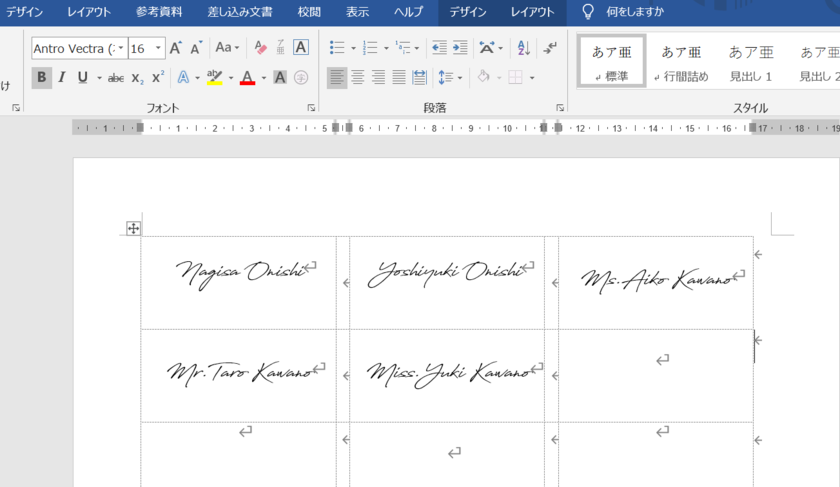The width and height of the screenshot is (840, 487).
Task: Click Line and Paragraph Spacing icon
Action: [x=446, y=78]
